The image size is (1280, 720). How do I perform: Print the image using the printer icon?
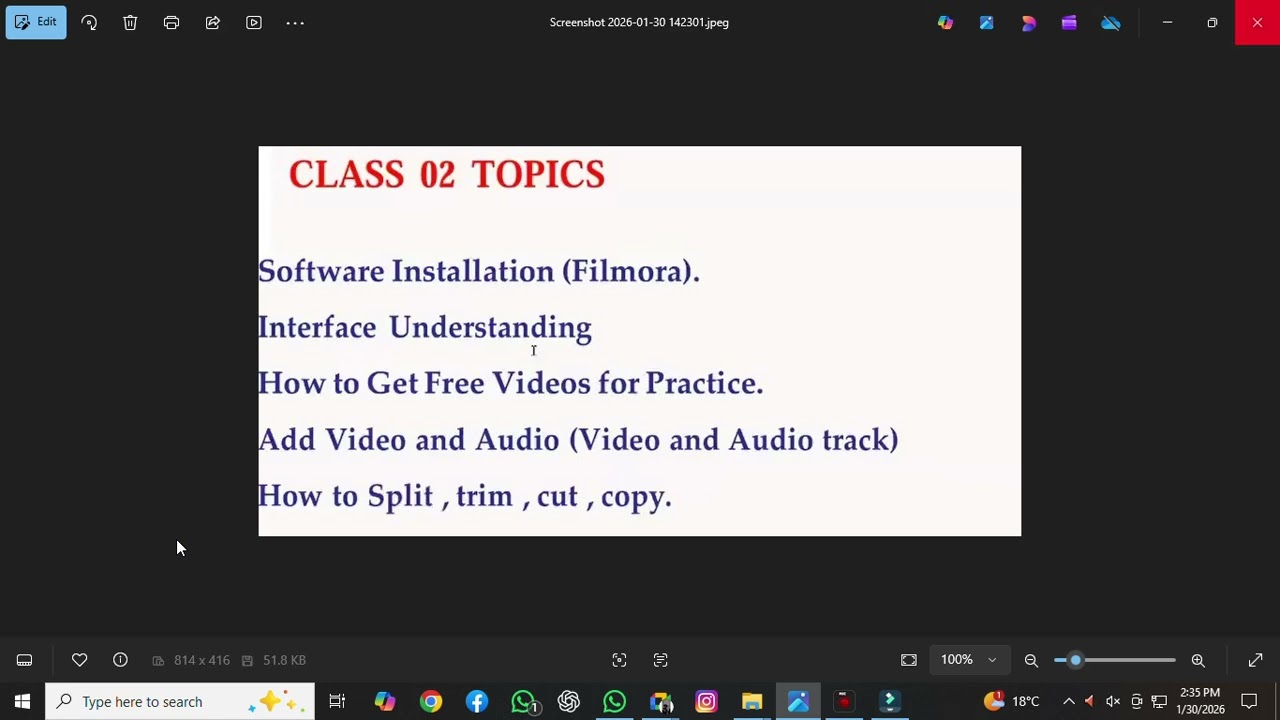[171, 22]
